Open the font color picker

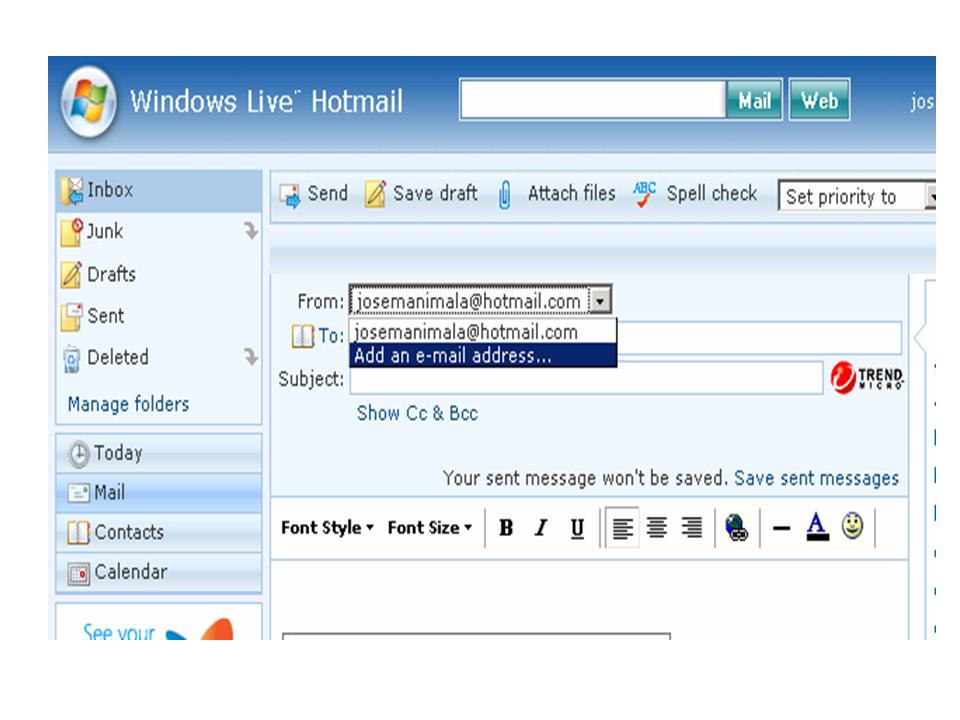tap(817, 527)
